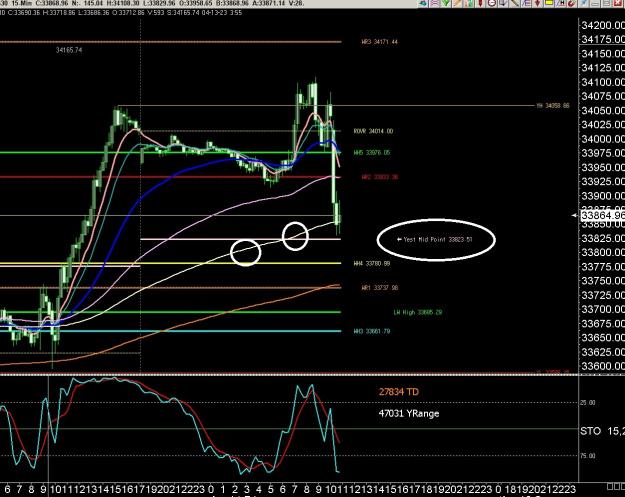Screen dimensions: 625x497
Task: Click the WR1 33737.98 level label
Action: pos(380,287)
